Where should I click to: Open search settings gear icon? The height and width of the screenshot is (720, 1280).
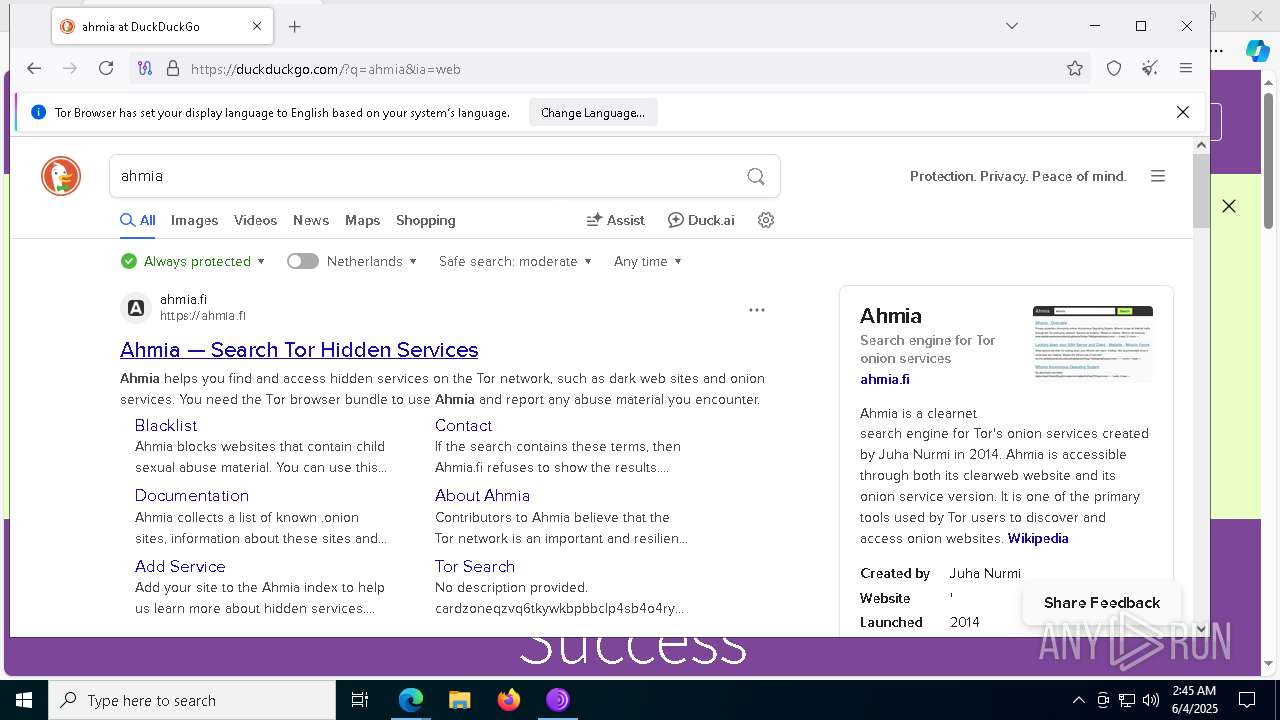point(766,220)
